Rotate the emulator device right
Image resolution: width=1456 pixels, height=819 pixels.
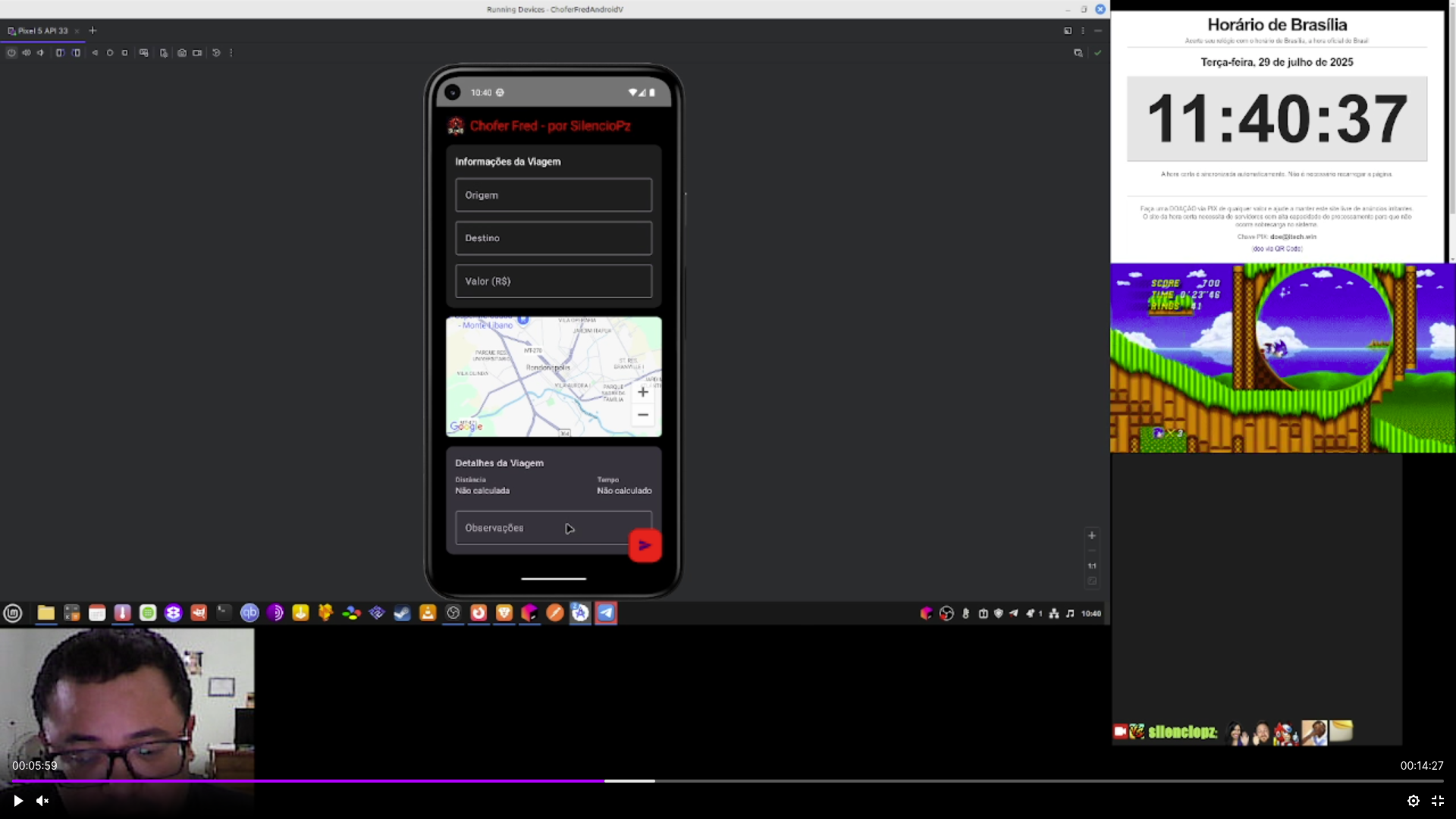76,53
